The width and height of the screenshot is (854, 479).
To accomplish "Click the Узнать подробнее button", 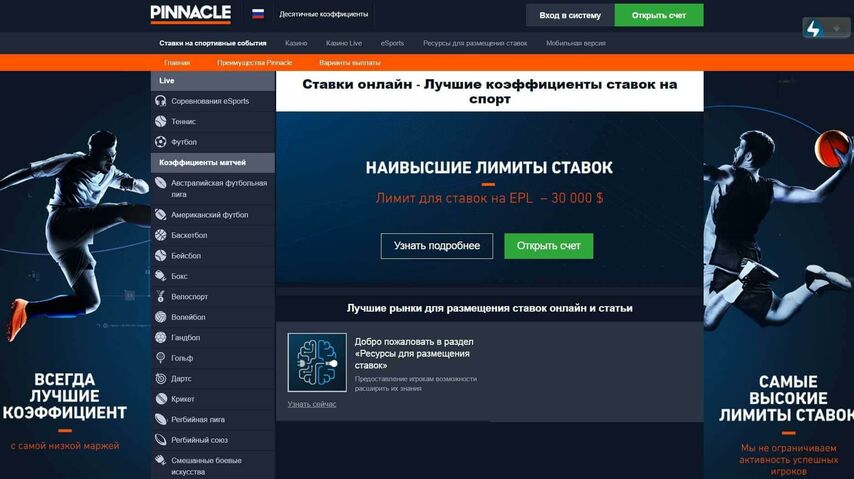I will 437,246.
